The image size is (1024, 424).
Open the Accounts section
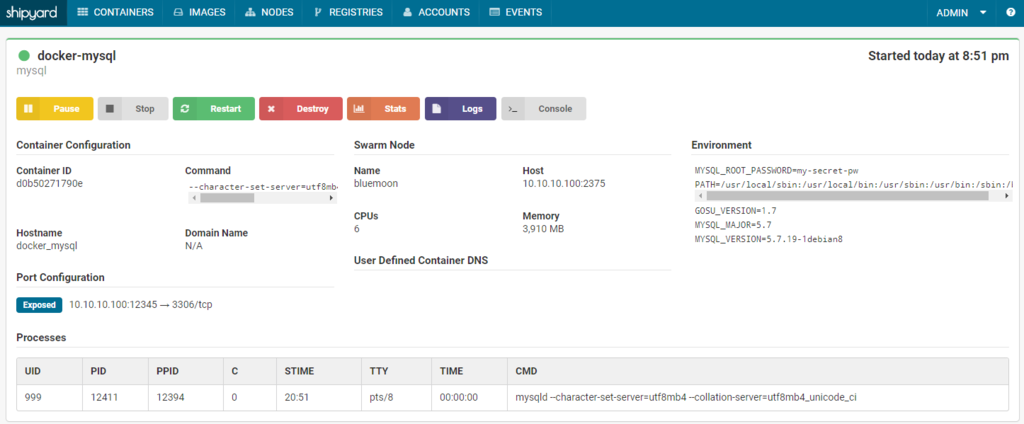pyautogui.click(x=436, y=12)
